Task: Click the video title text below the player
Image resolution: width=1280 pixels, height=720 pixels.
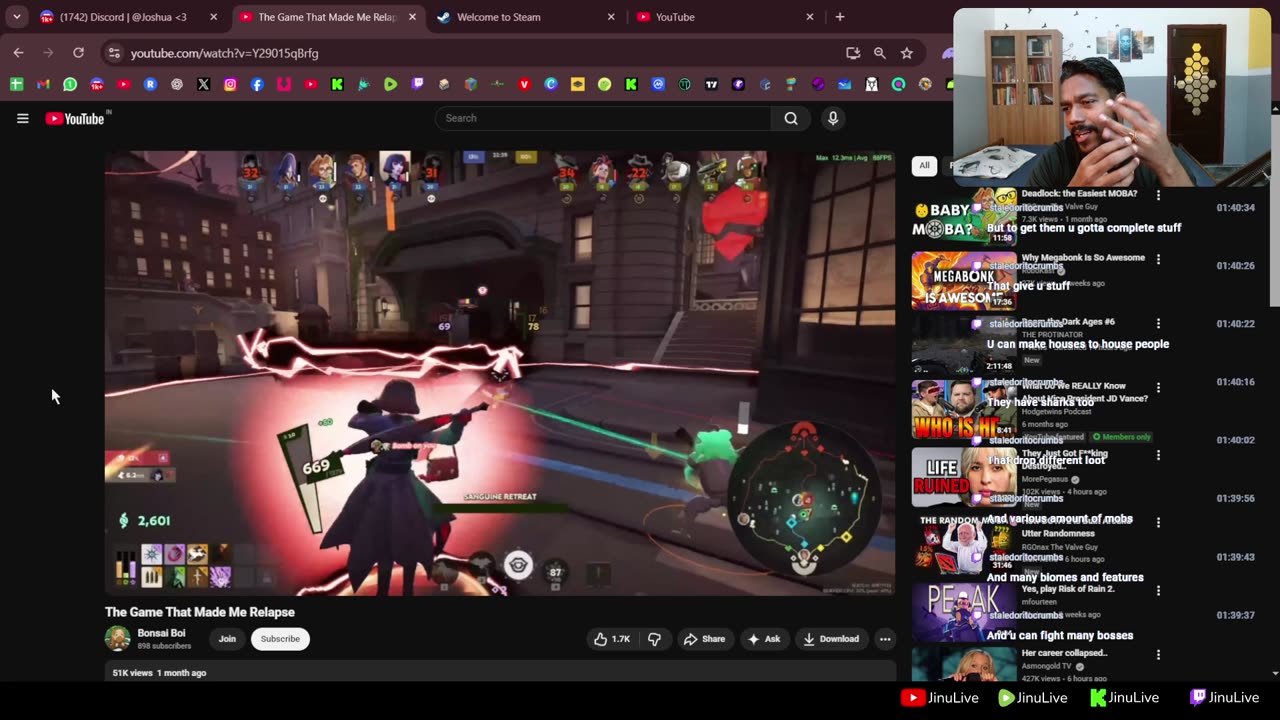Action: pyautogui.click(x=200, y=612)
